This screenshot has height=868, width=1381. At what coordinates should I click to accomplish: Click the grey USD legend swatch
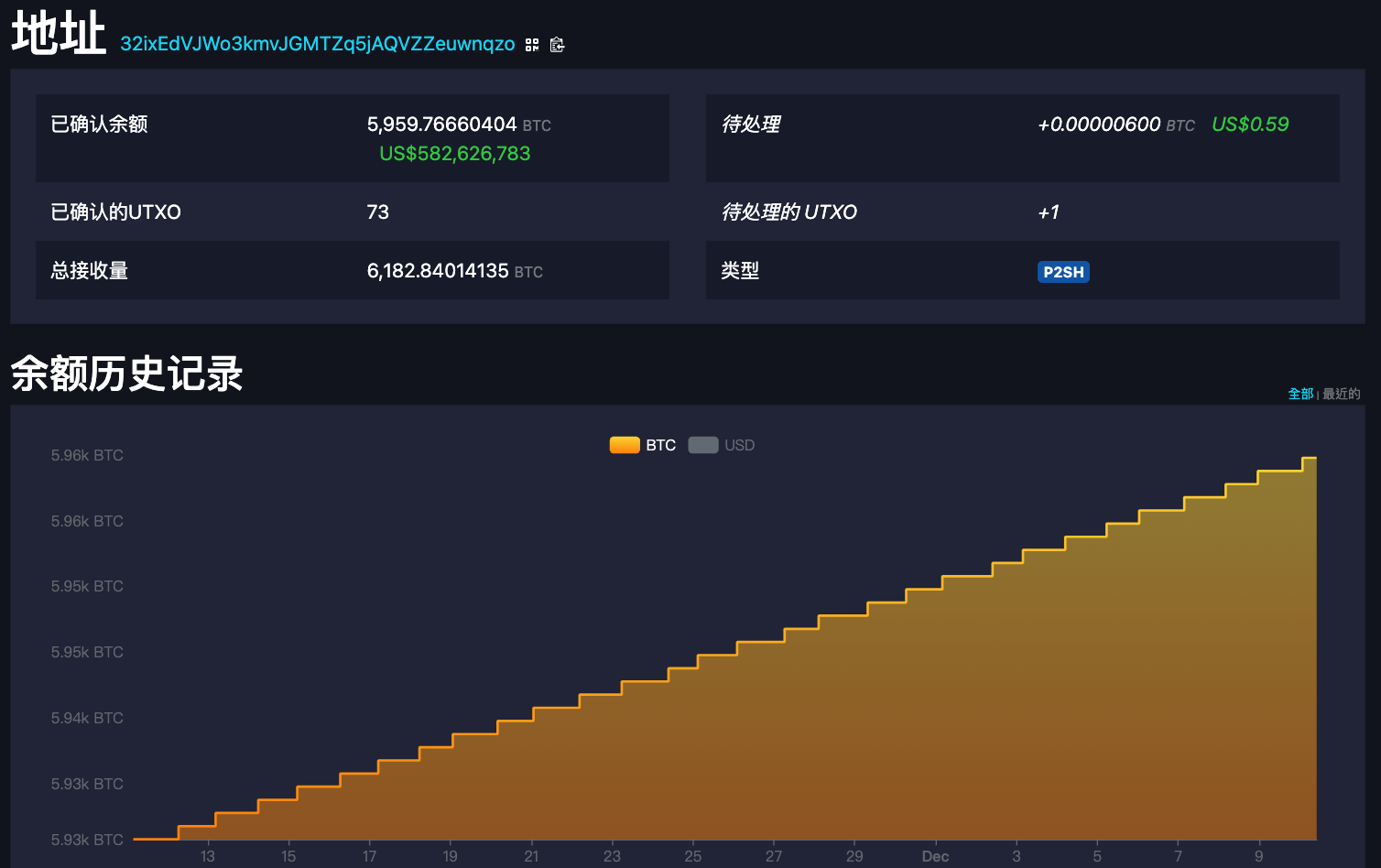(703, 445)
